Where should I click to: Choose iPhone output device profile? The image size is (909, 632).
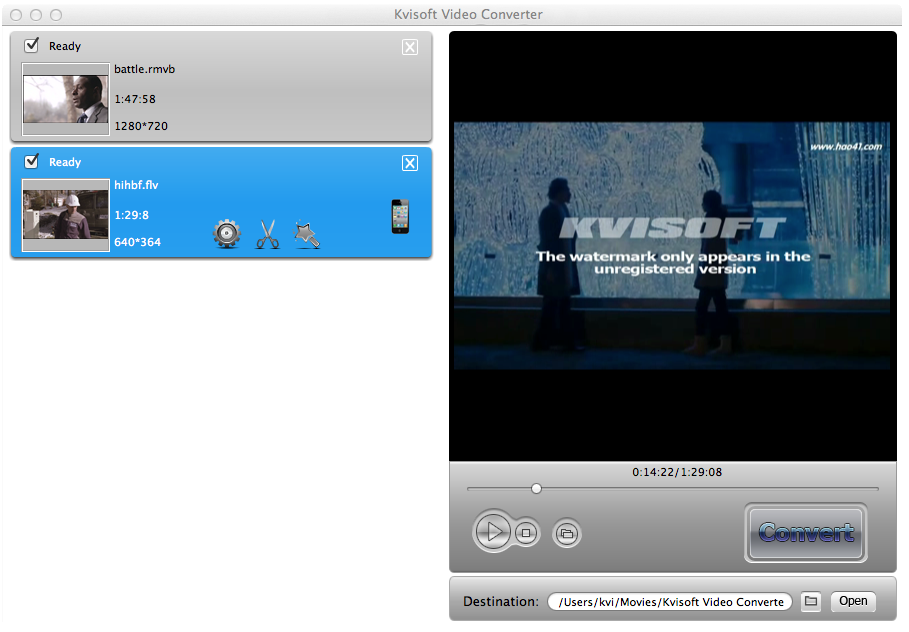pos(400,216)
